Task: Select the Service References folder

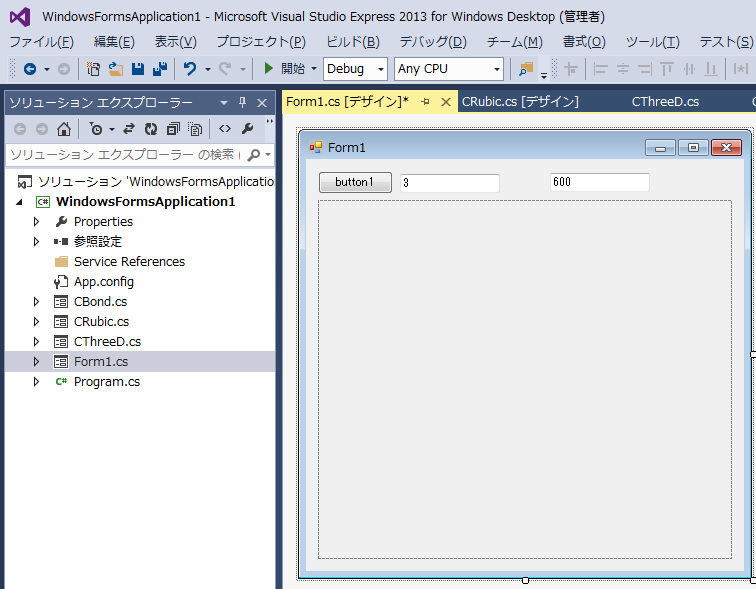Action: [129, 262]
